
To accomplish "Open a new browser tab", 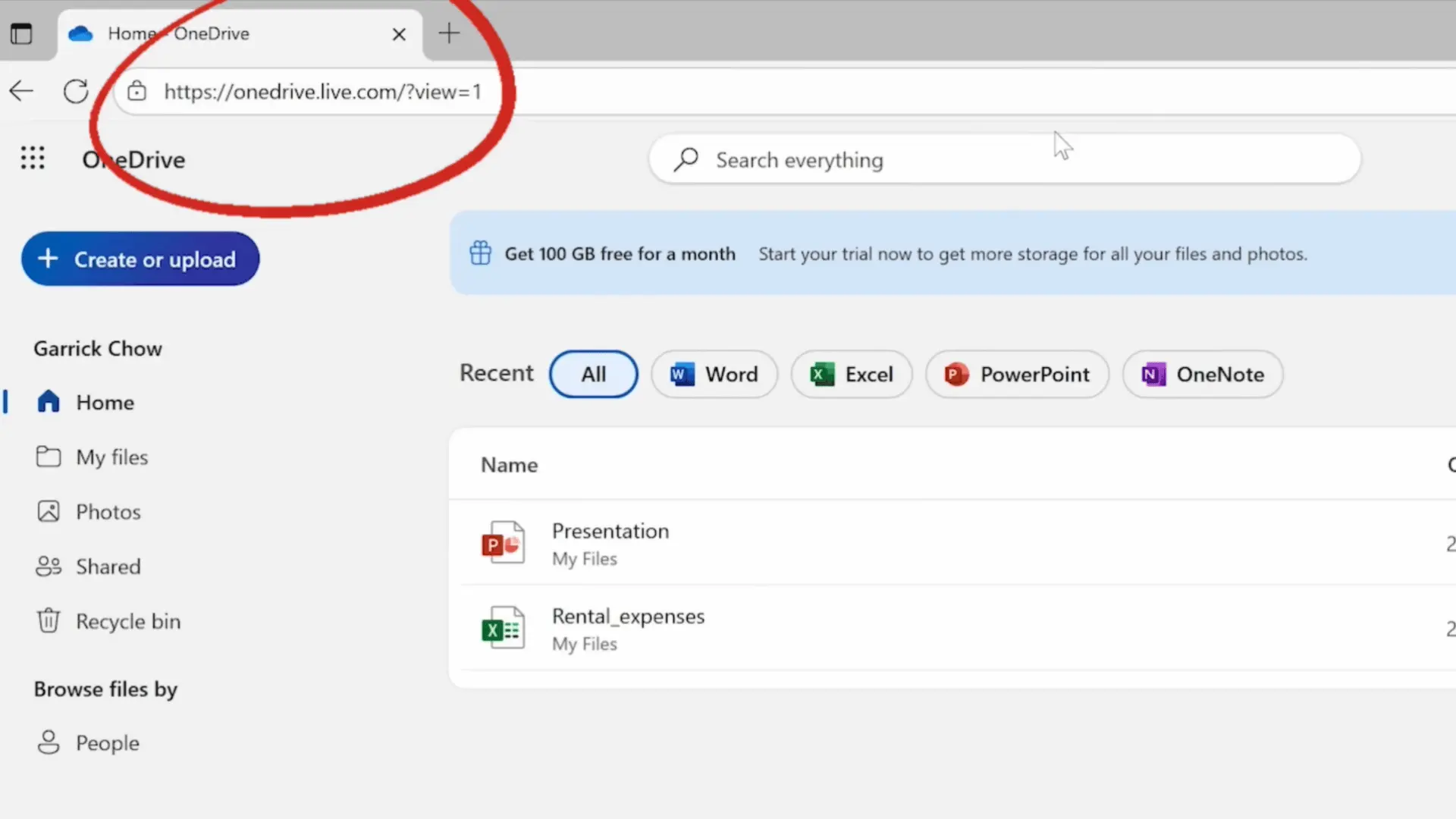I will tap(449, 33).
